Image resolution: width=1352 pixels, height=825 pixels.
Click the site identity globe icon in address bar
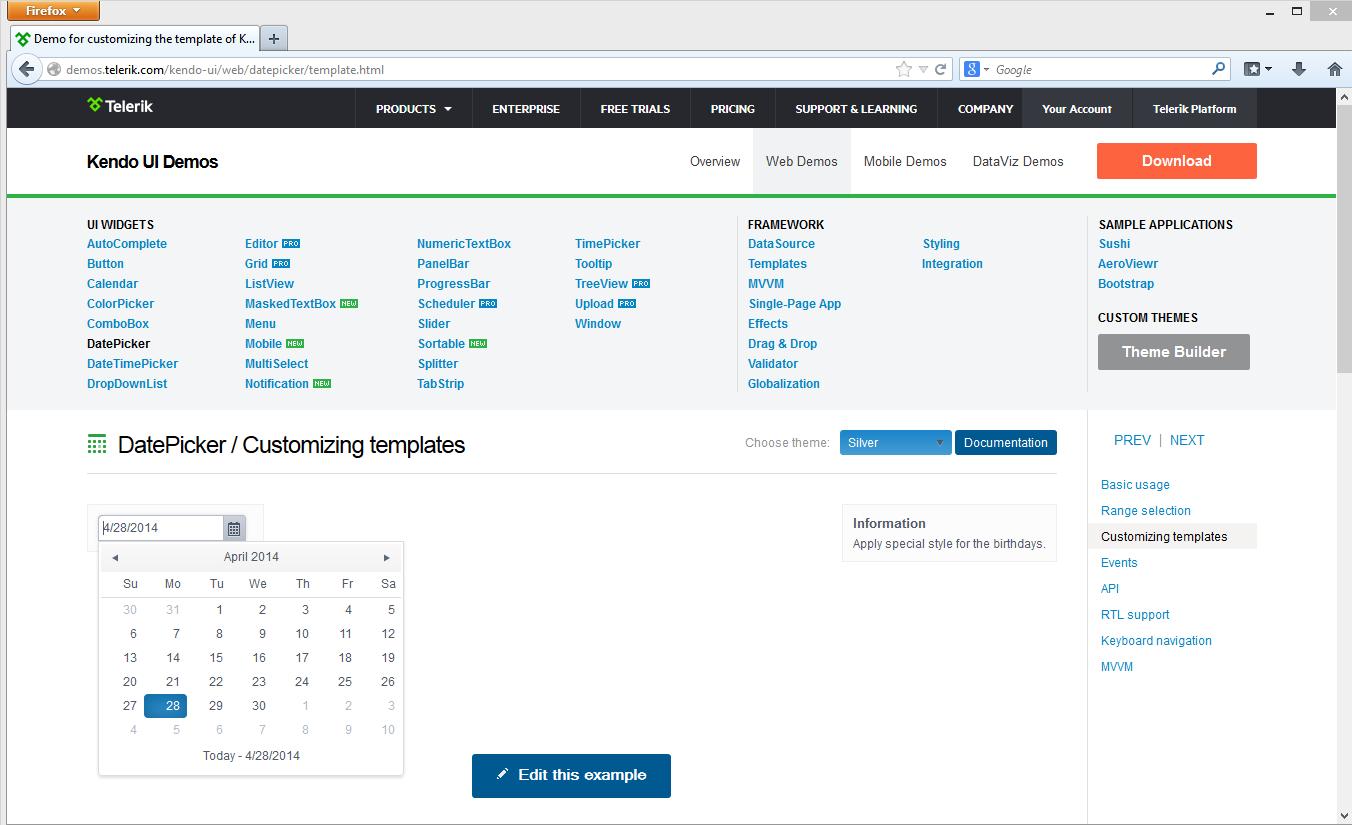pyautogui.click(x=54, y=69)
